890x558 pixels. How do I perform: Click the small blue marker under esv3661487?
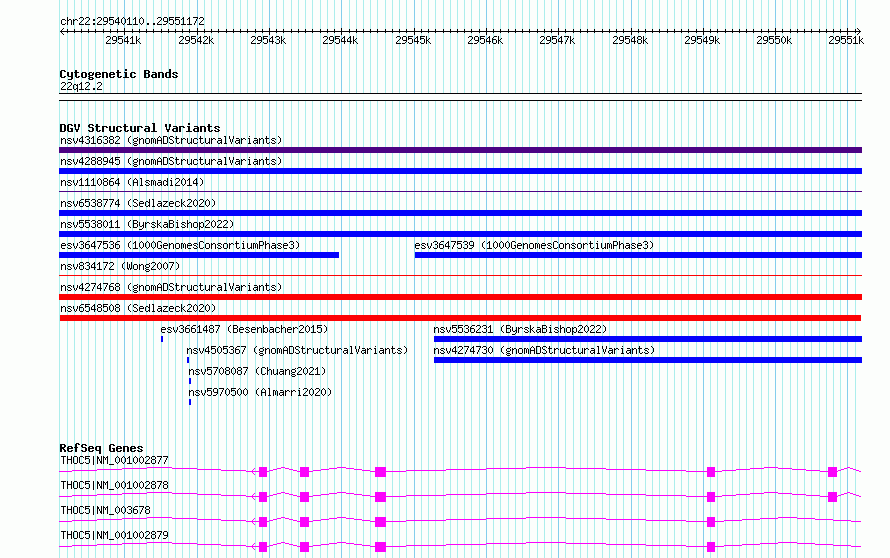[162, 339]
